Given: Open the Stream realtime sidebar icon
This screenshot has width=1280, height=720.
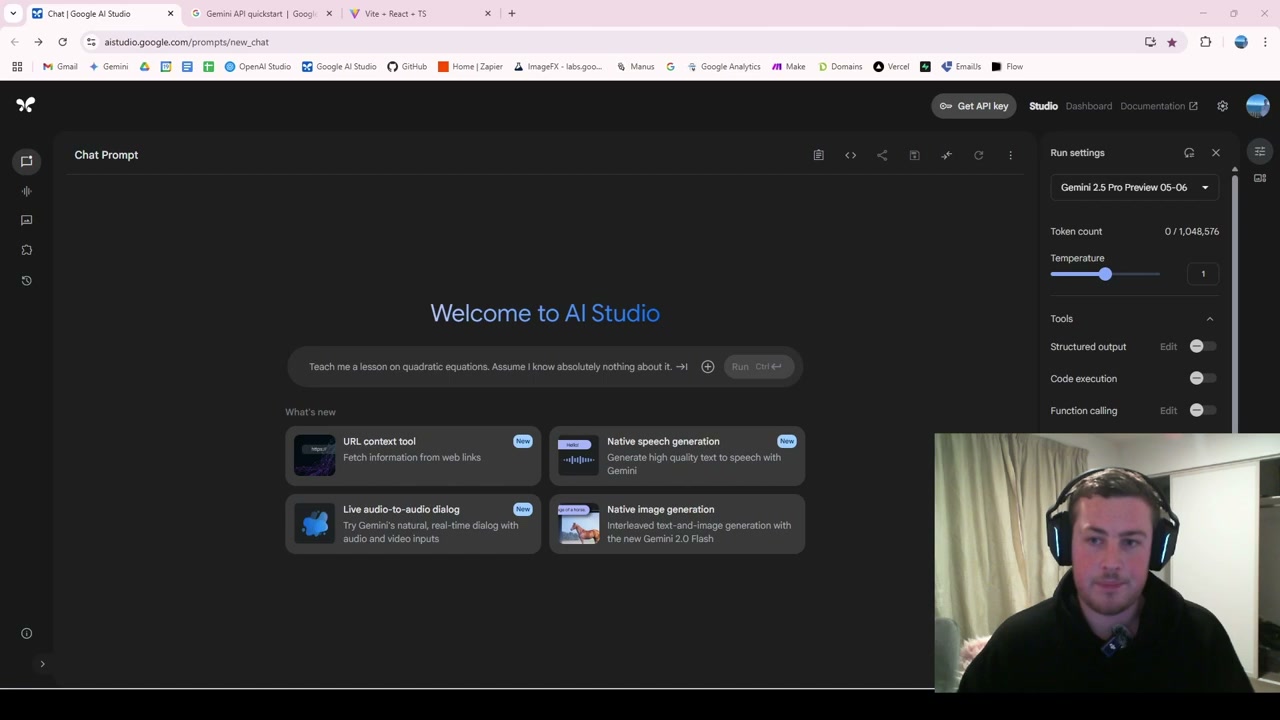Looking at the screenshot, I should coord(27,191).
